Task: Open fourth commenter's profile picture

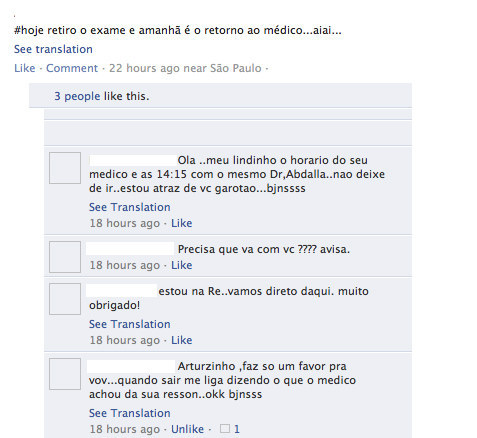Action: (x=65, y=374)
